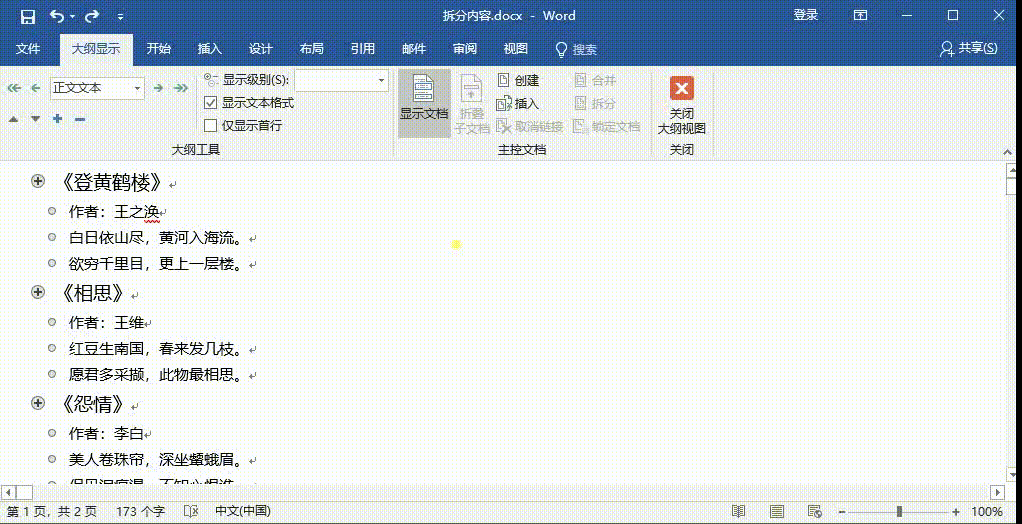Select the line 红豆生南国，春来发几枝。
Image resolution: width=1022 pixels, height=524 pixels.
(156, 349)
